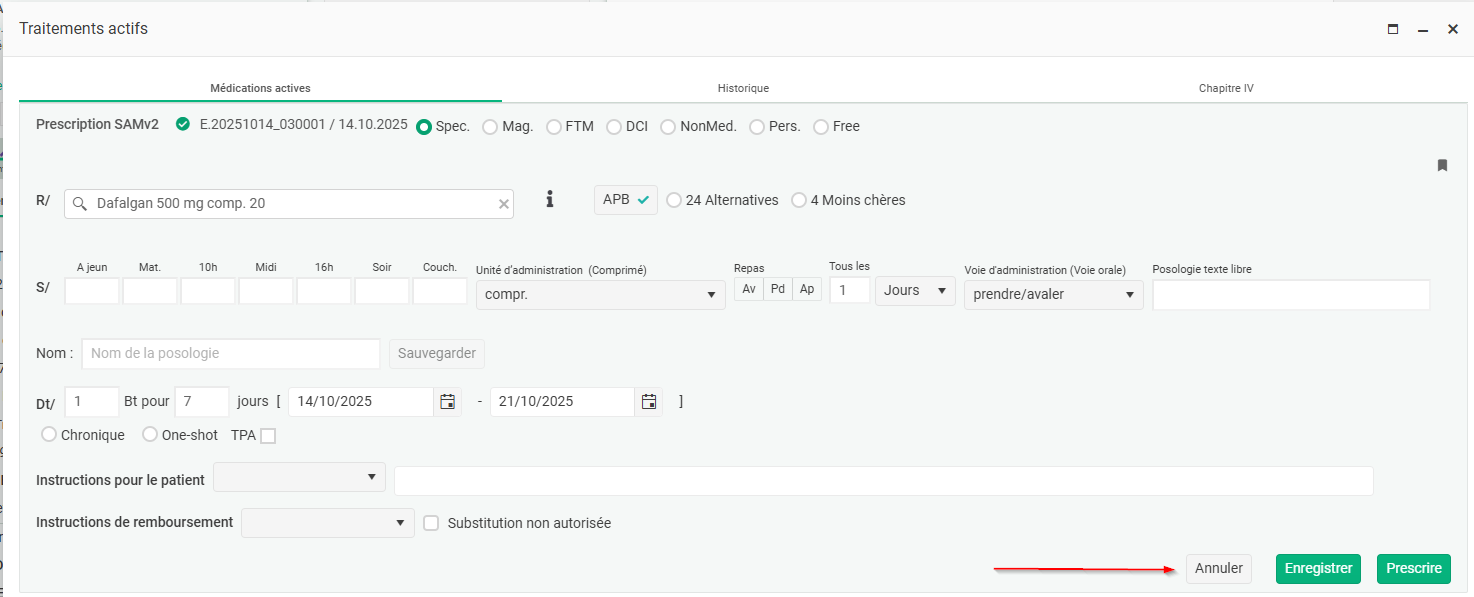Open the end date calendar picker
The height and width of the screenshot is (597, 1474).
point(649,402)
